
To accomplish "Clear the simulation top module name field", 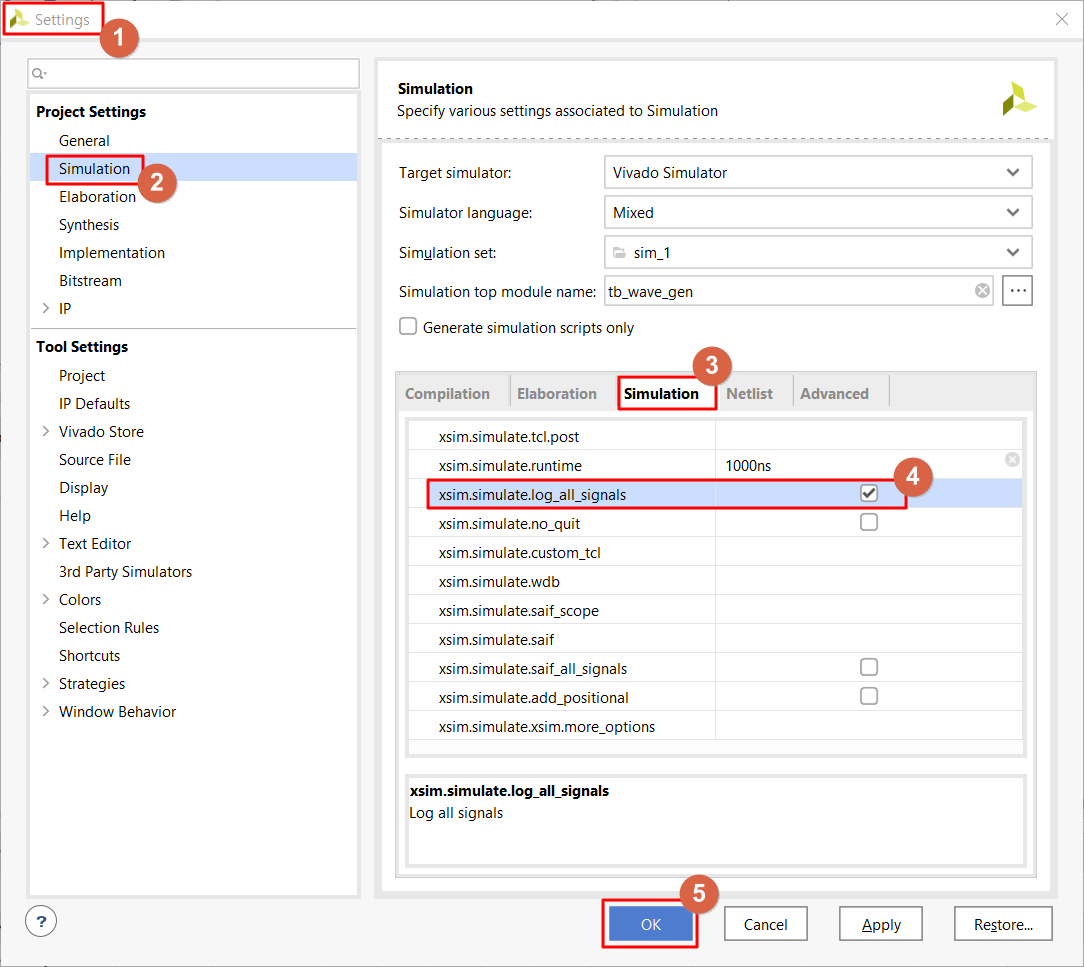I will click(x=982, y=291).
